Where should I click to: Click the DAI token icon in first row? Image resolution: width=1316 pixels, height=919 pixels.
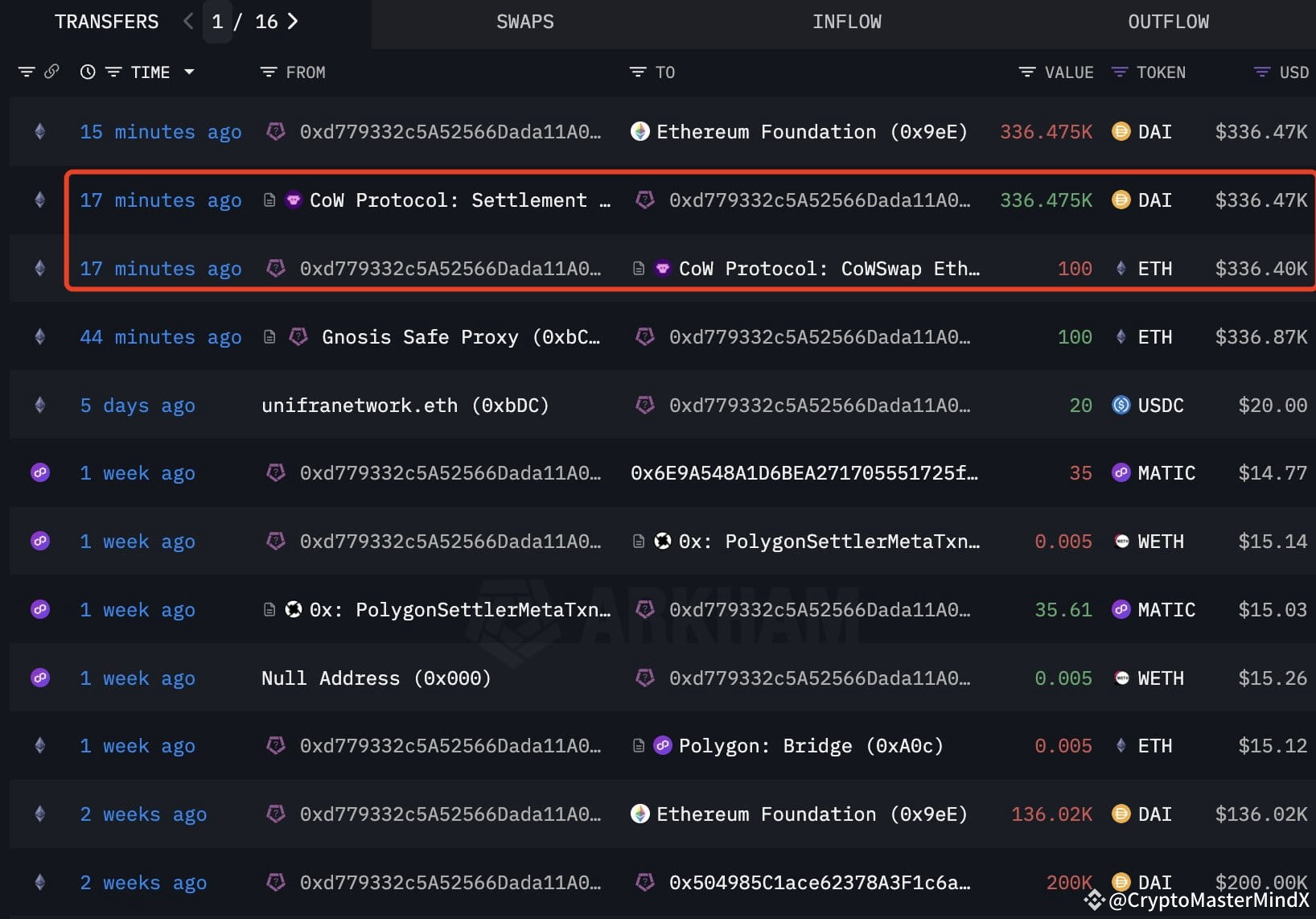coord(1121,132)
